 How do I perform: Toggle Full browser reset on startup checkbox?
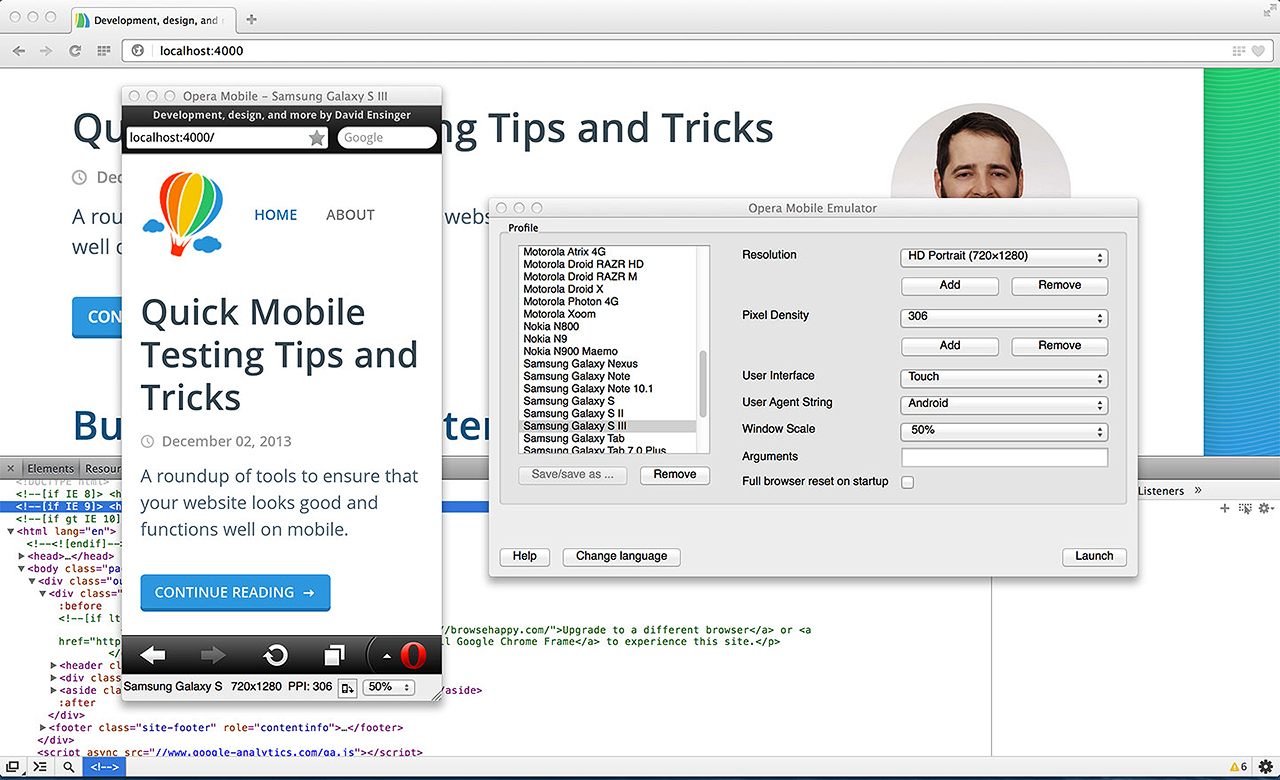click(908, 482)
